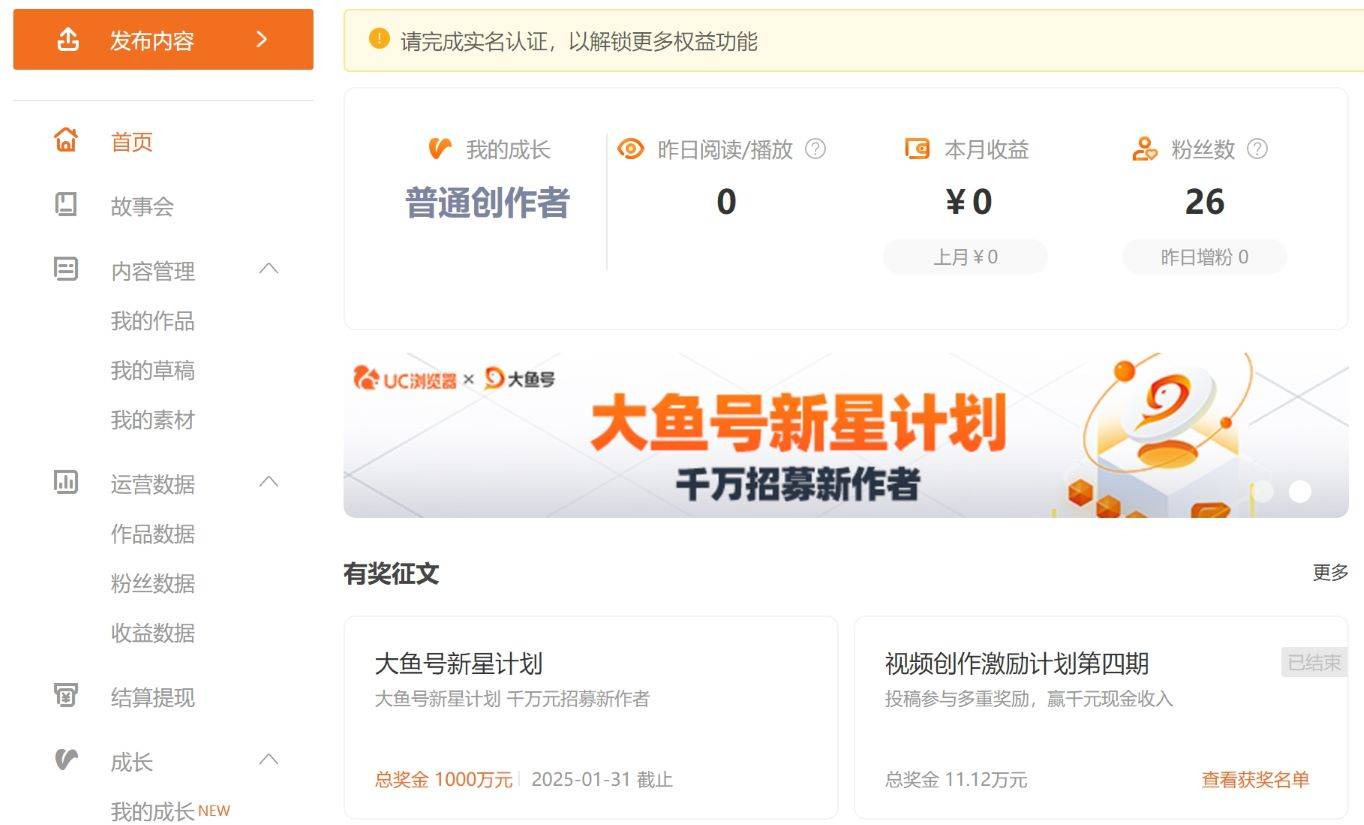Click the 有奖征文 section heading

pyautogui.click(x=391, y=573)
